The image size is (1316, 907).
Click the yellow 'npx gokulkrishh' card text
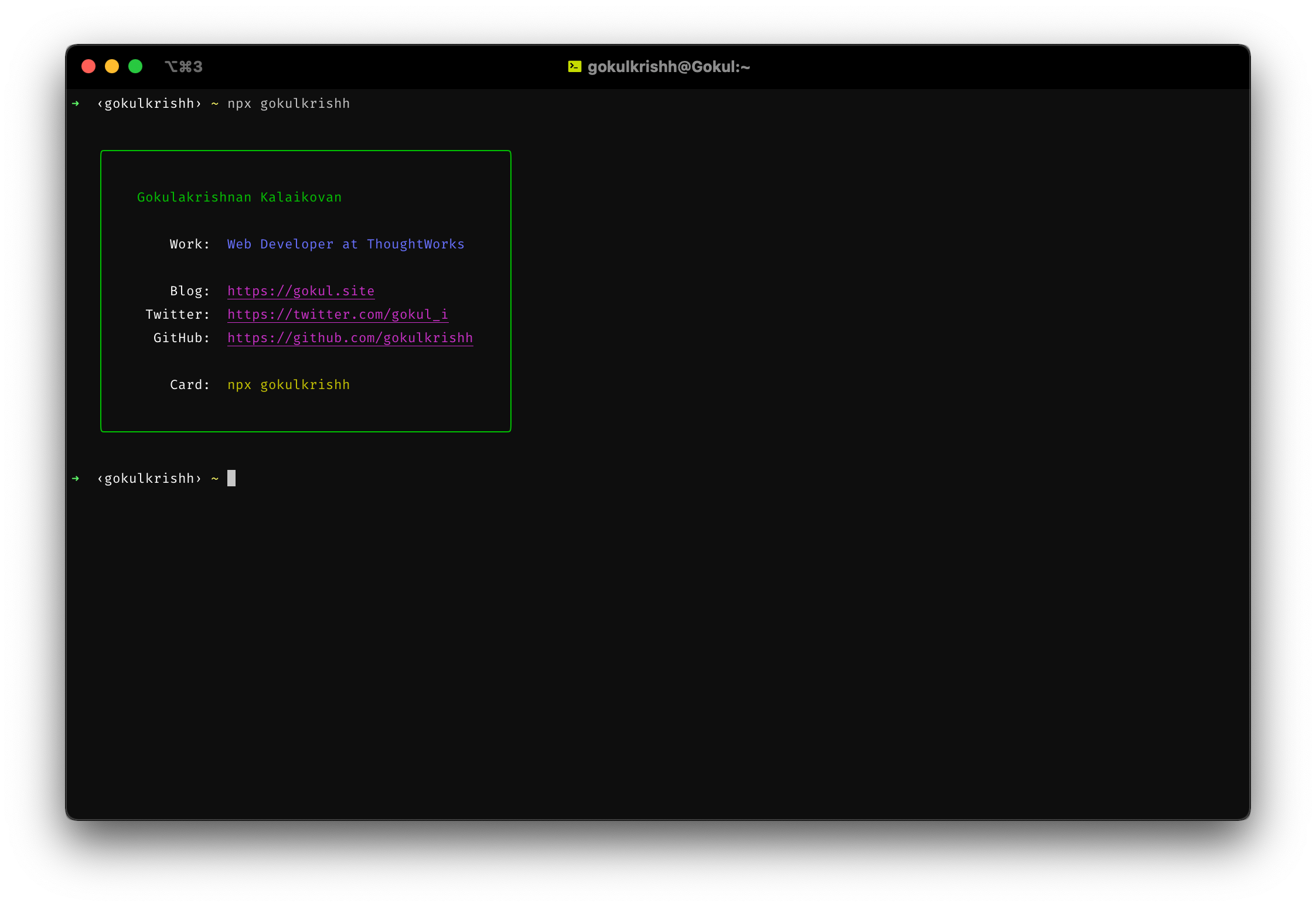click(289, 385)
